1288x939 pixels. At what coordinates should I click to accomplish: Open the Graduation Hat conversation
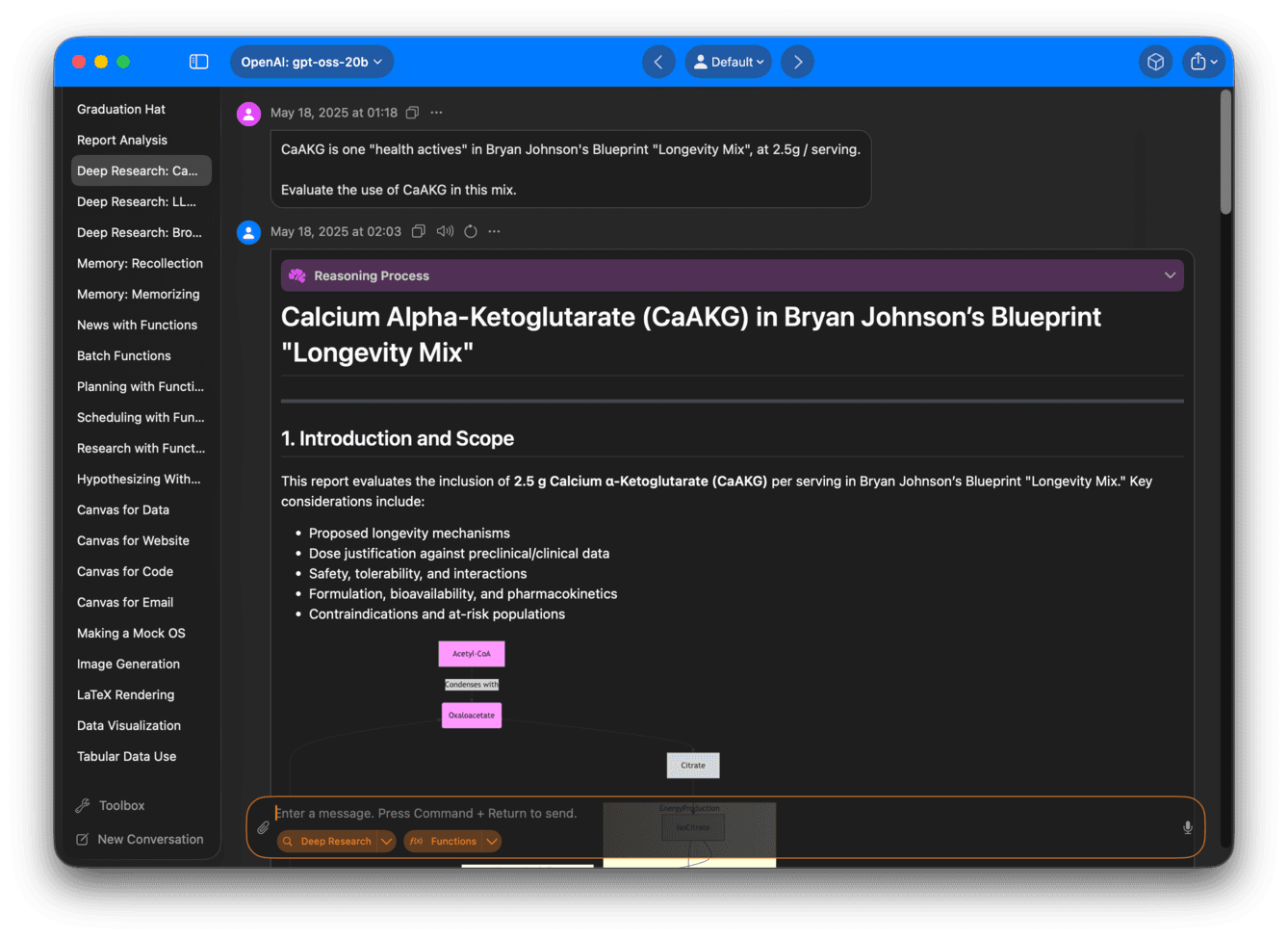142,109
